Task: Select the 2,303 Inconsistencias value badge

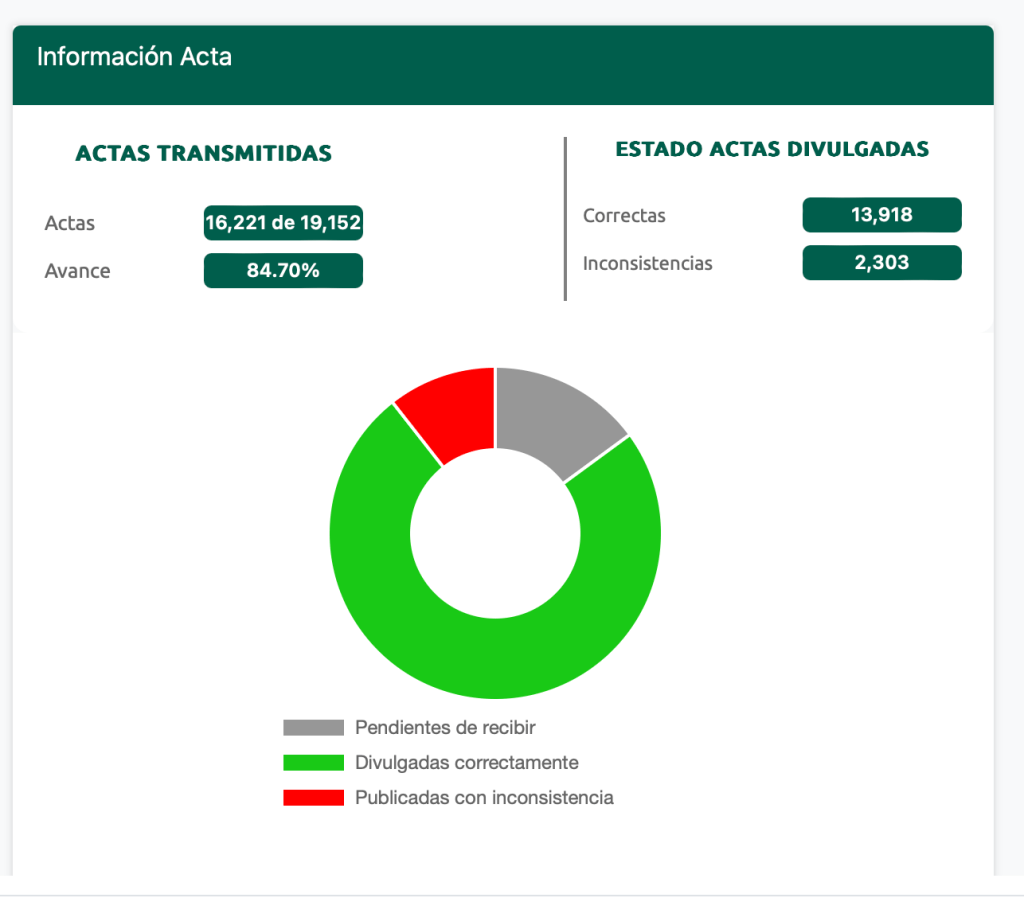Action: (881, 263)
